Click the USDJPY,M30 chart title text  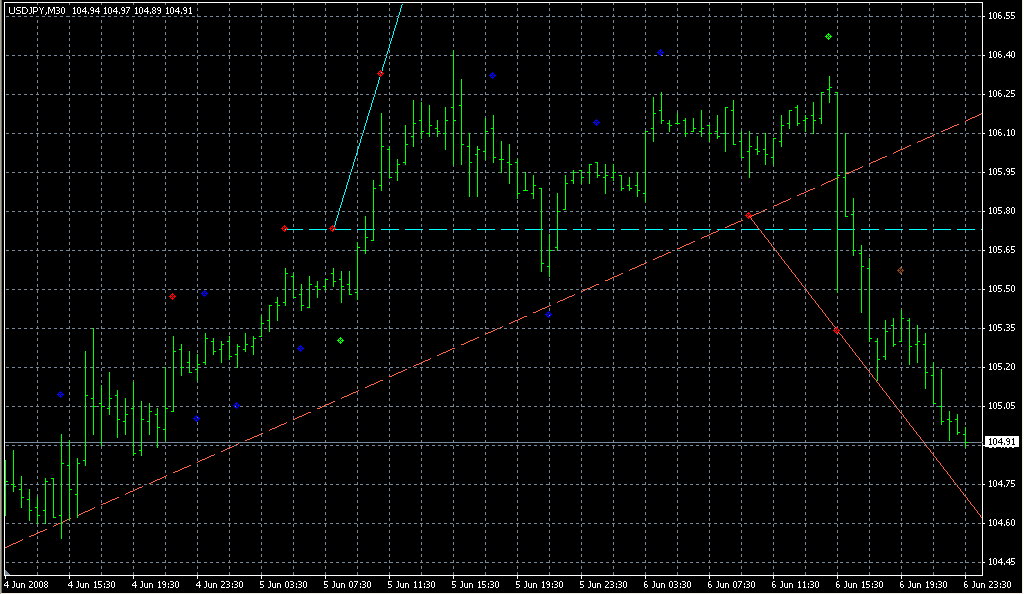pos(36,11)
